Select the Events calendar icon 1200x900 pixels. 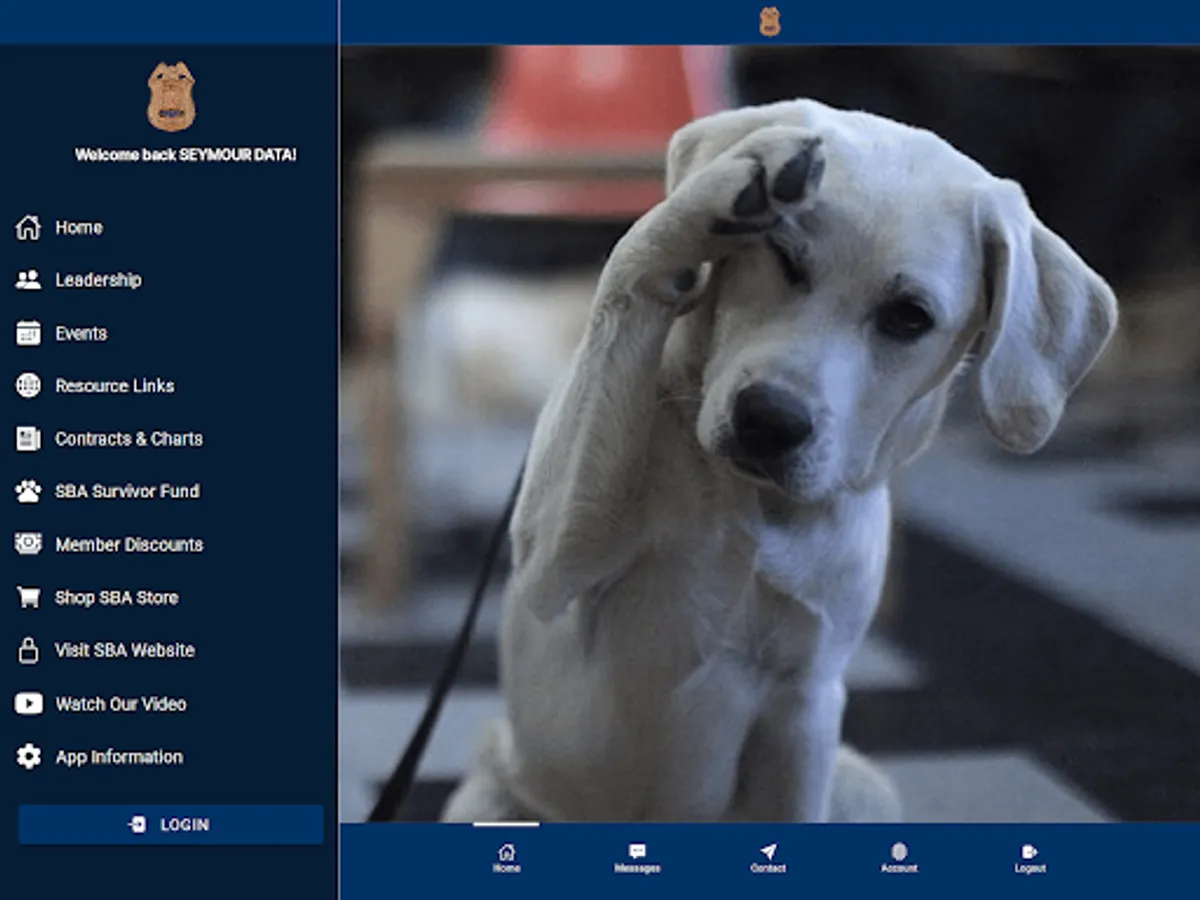[x=26, y=333]
